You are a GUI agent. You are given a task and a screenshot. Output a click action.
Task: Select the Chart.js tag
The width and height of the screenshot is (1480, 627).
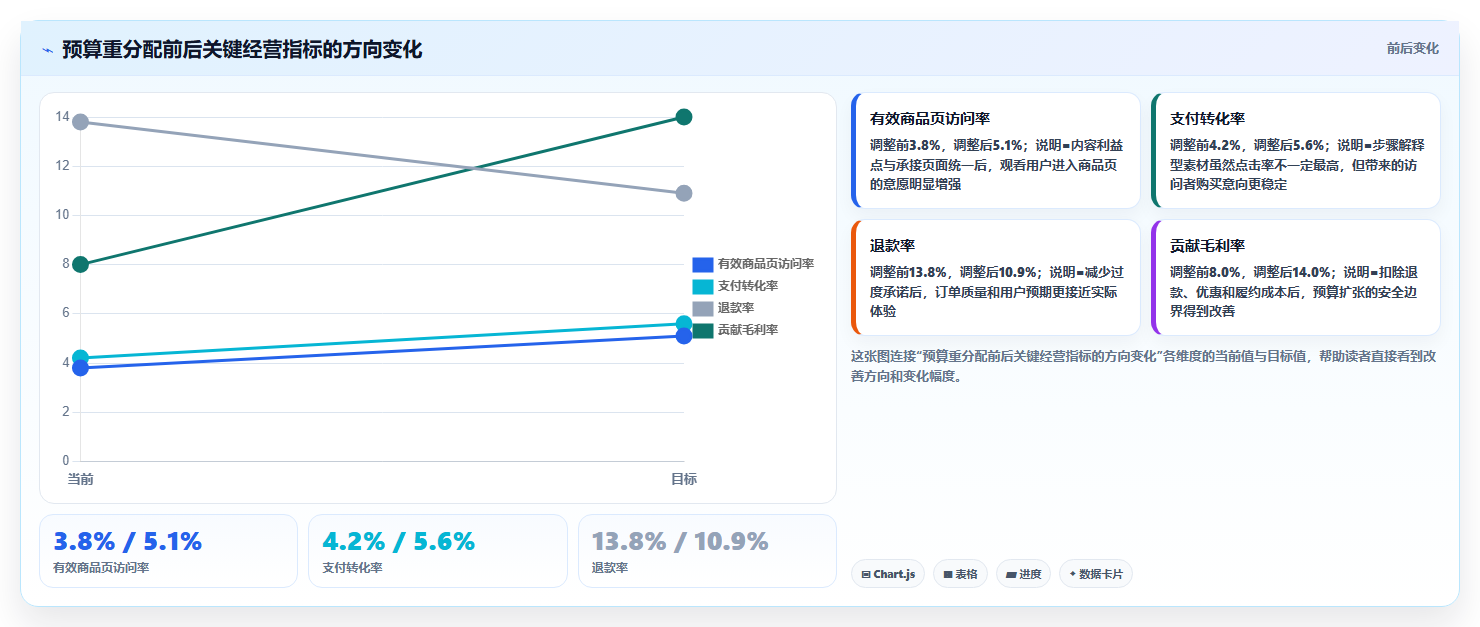coord(888,574)
